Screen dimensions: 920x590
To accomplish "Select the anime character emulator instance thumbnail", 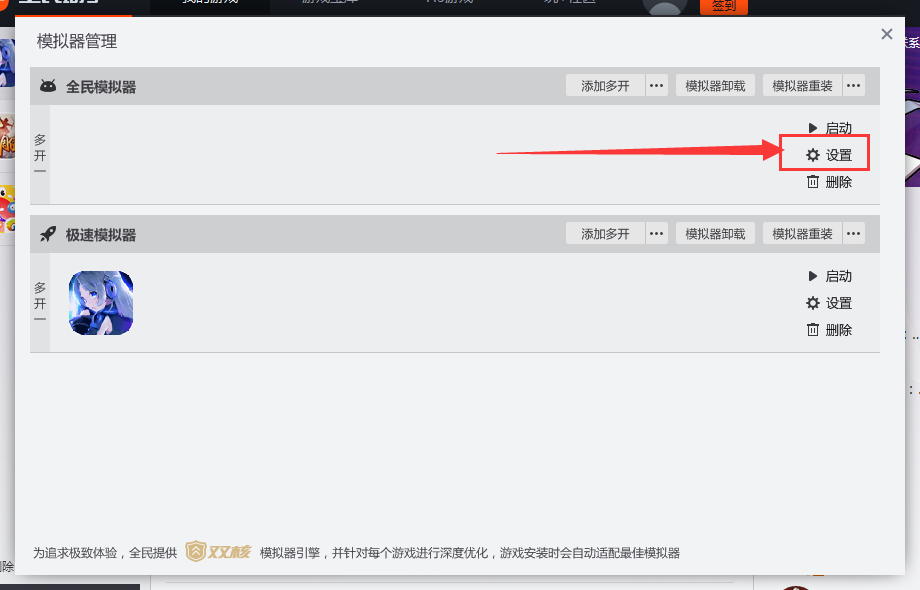I will pos(100,303).
